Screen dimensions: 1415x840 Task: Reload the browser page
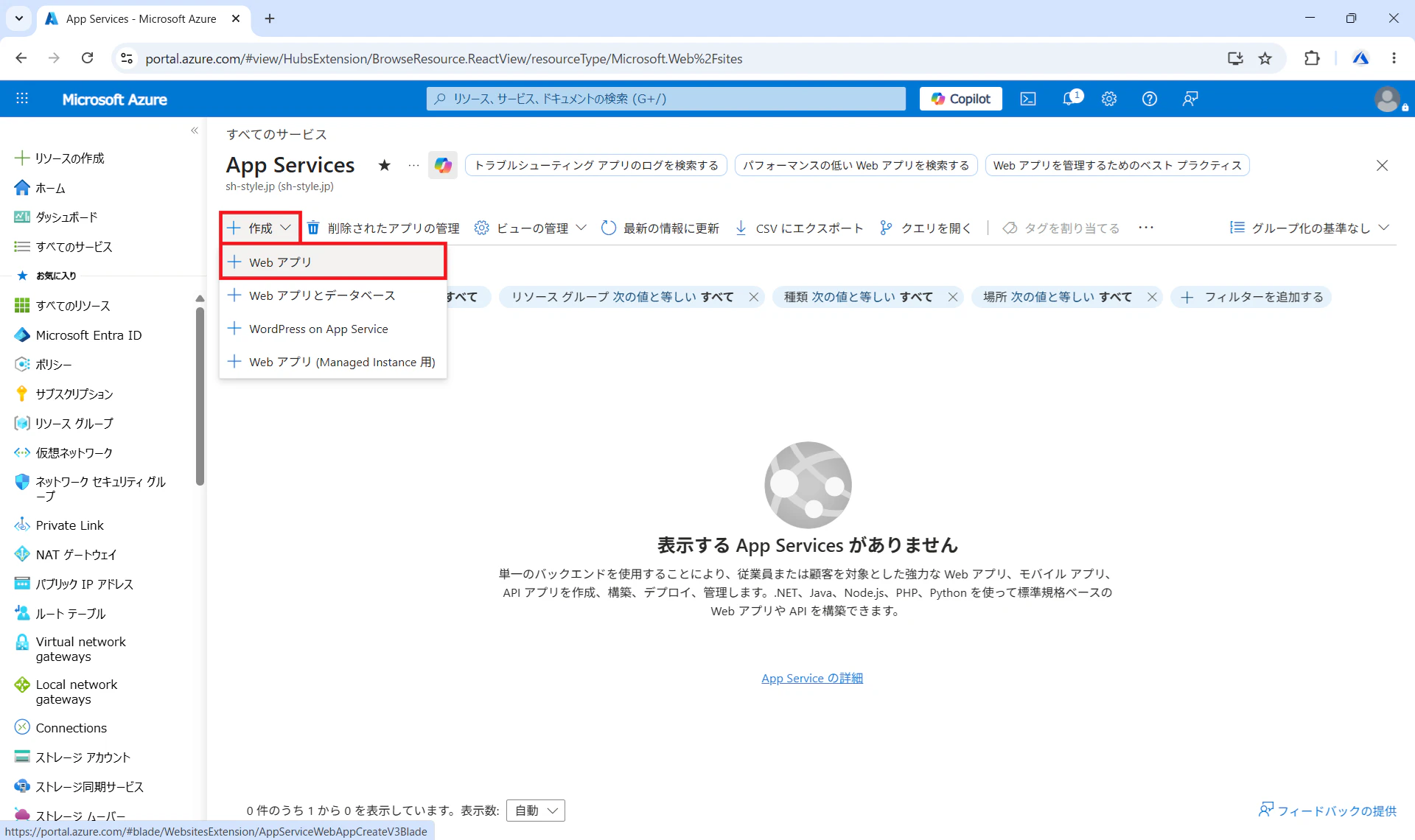(87, 58)
